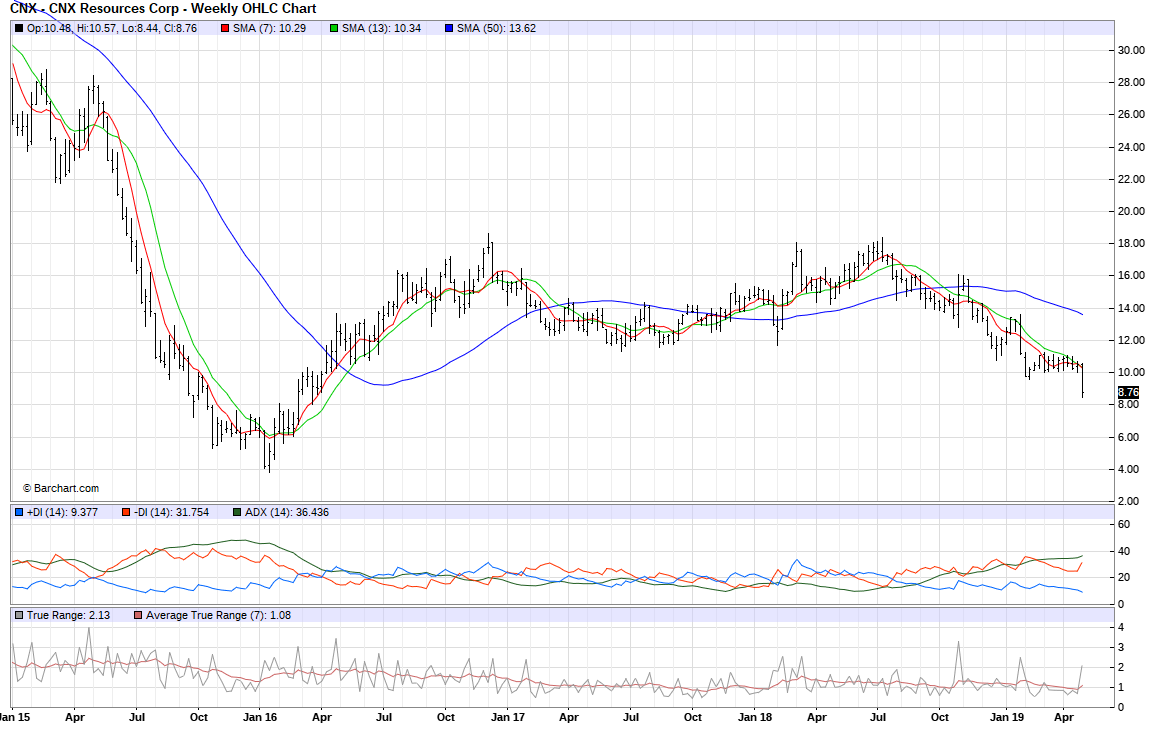The height and width of the screenshot is (748, 1156).
Task: Click the 'Average True Range (7): 1.08' label
Action: pos(218,615)
